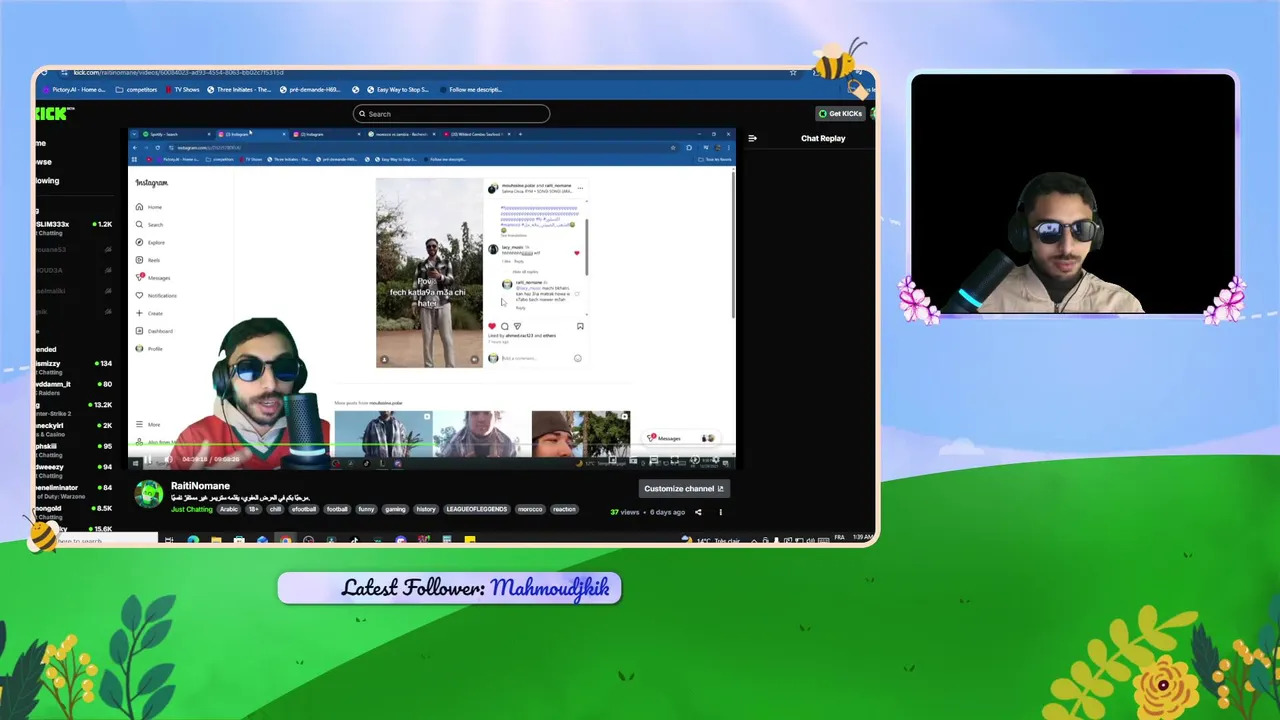This screenshot has height=720, width=1280.
Task: Open Instagram Profile in the sidebar
Action: [150, 349]
